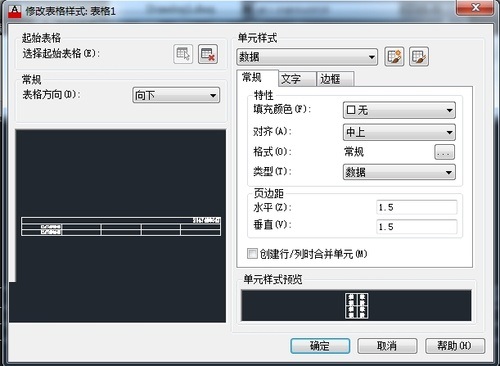Switch to the 常规 tab
This screenshot has width=500, height=366.
257,78
